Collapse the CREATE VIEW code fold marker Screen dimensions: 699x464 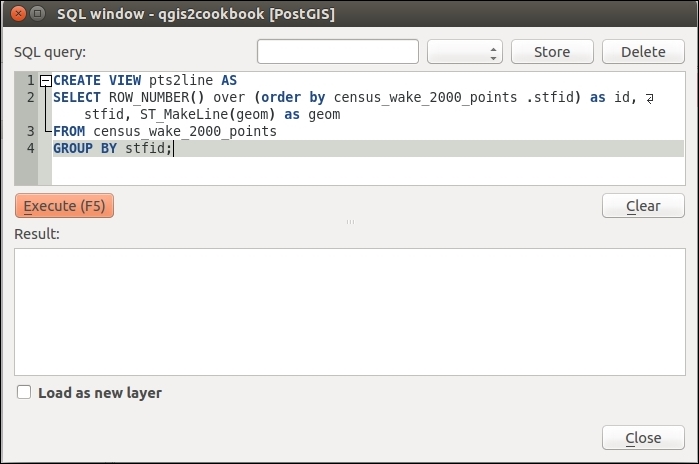point(45,80)
